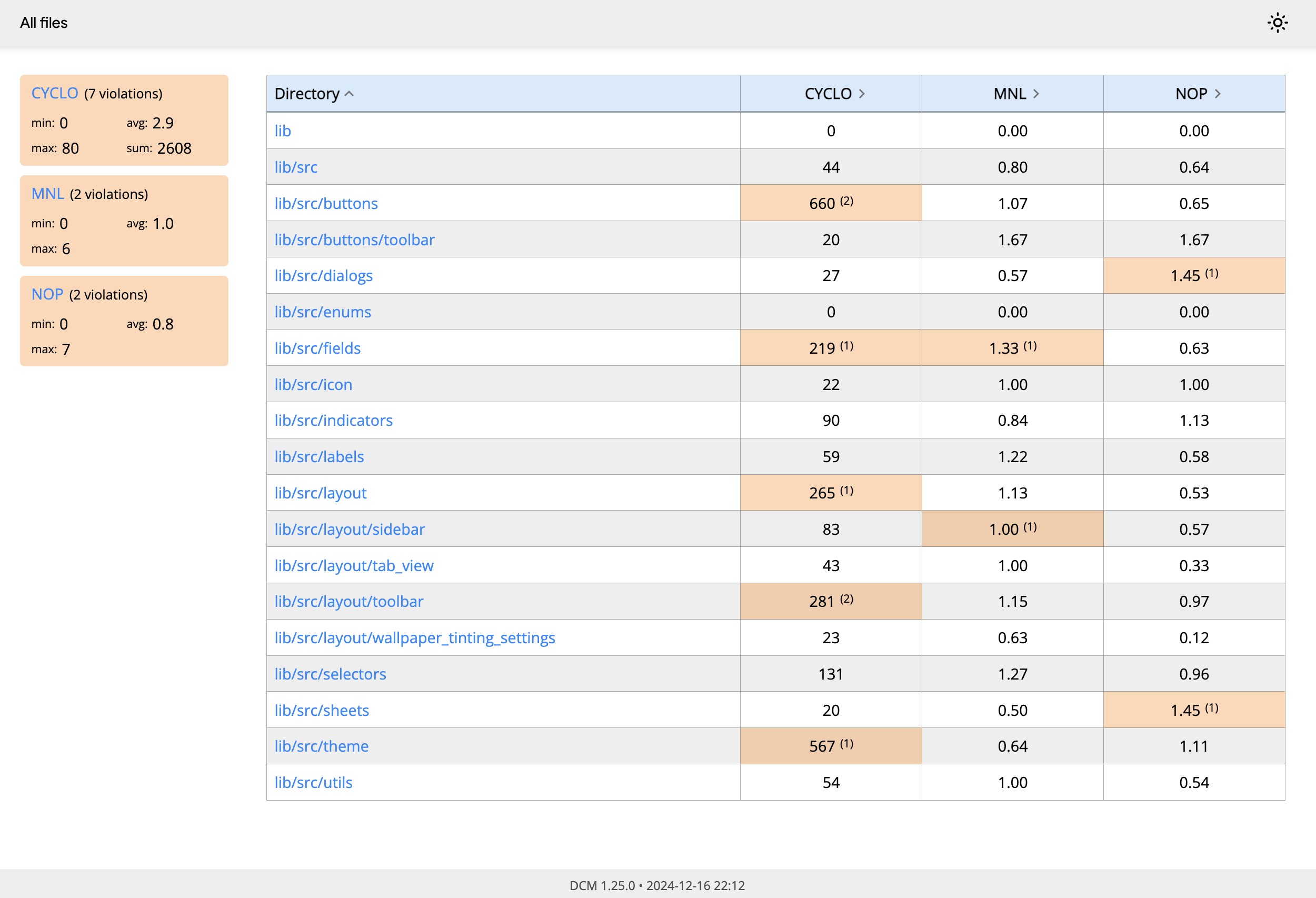This screenshot has height=898, width=1316.
Task: Select All files menu item
Action: pos(44,22)
